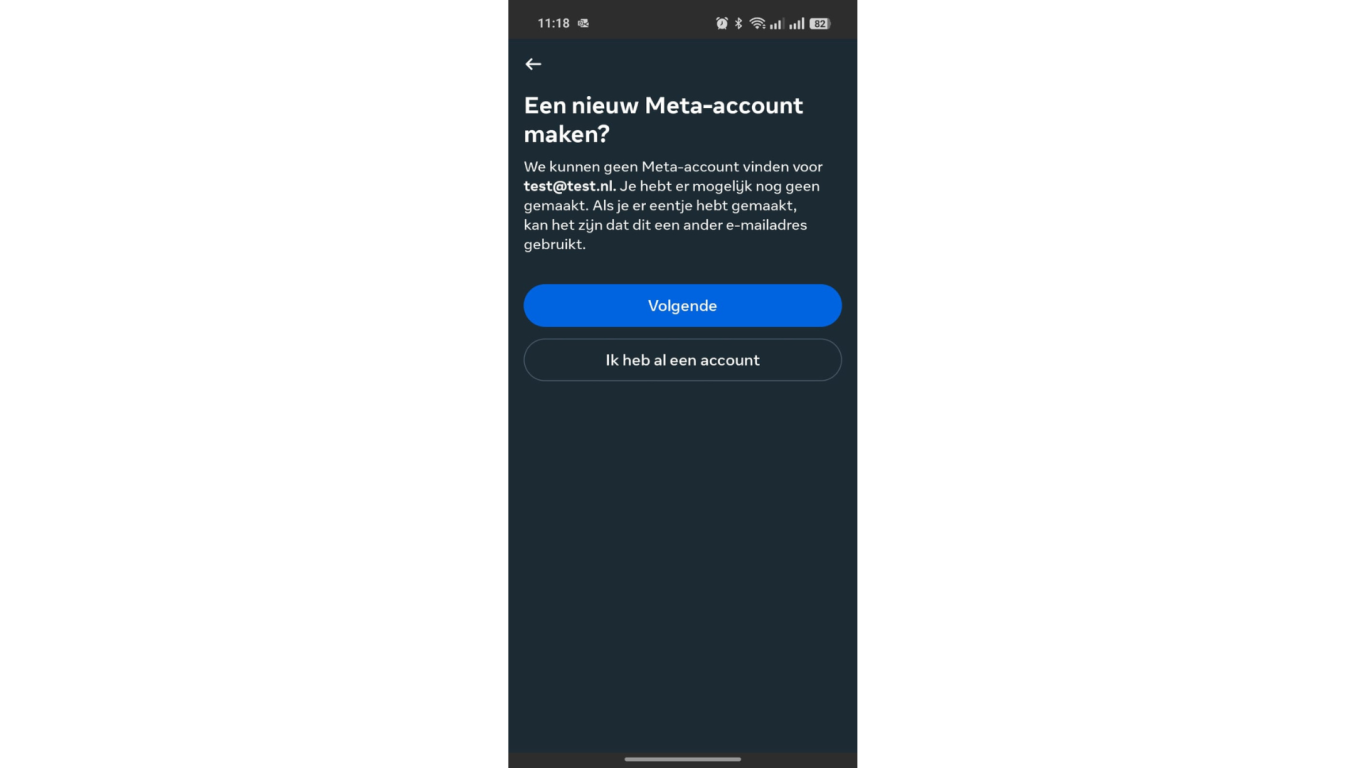Select the bold test@test.nl email text
1366x768 pixels.
(x=569, y=186)
